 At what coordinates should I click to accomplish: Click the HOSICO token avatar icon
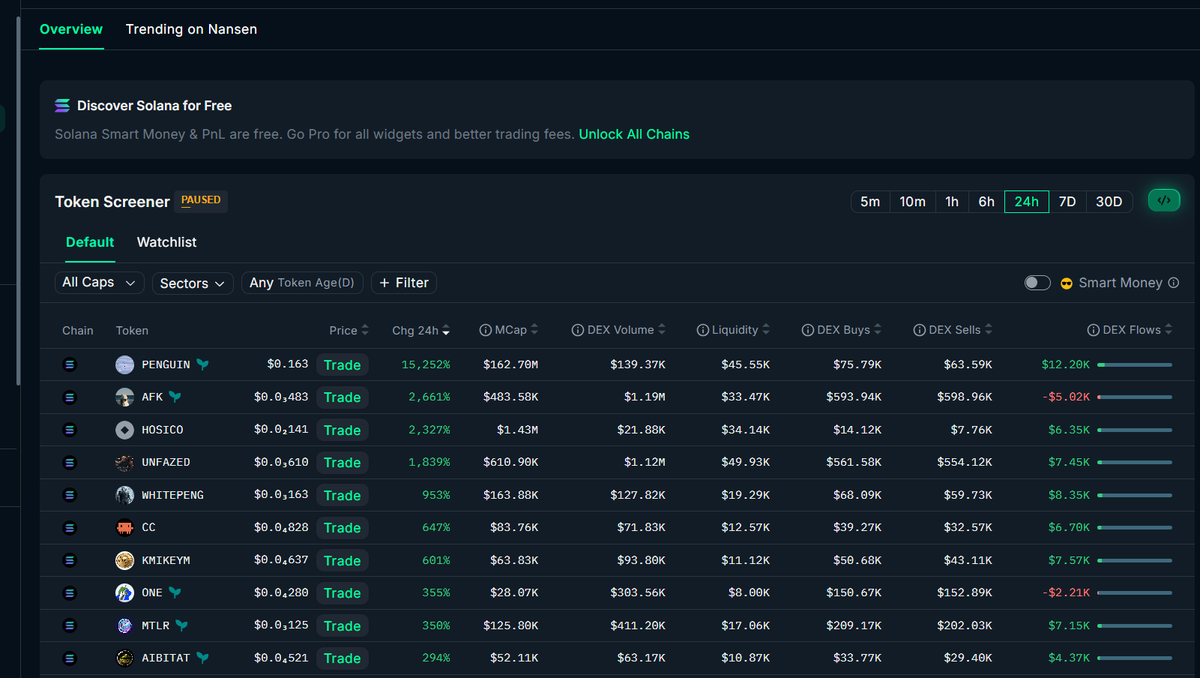[124, 430]
